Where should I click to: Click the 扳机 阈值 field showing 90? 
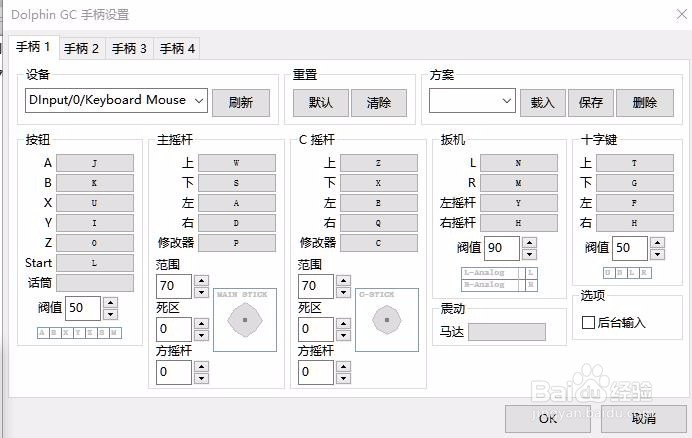[x=502, y=248]
